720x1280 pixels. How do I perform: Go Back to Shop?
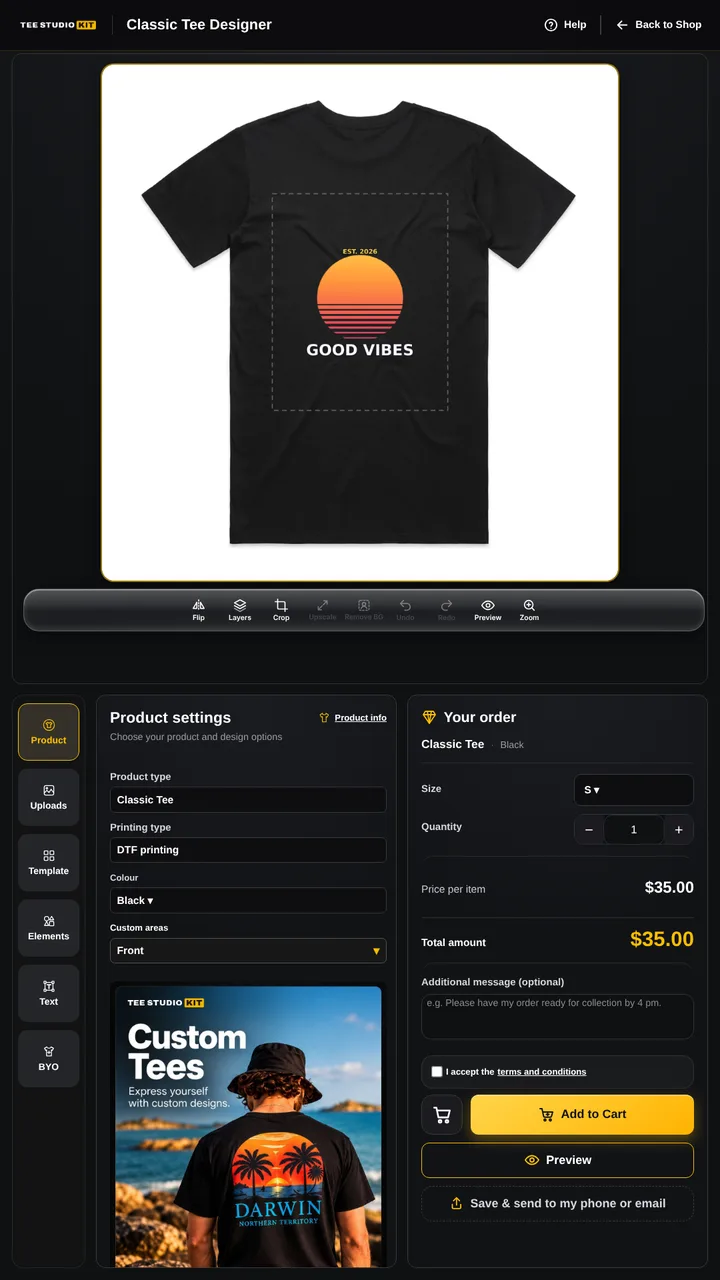click(x=659, y=25)
